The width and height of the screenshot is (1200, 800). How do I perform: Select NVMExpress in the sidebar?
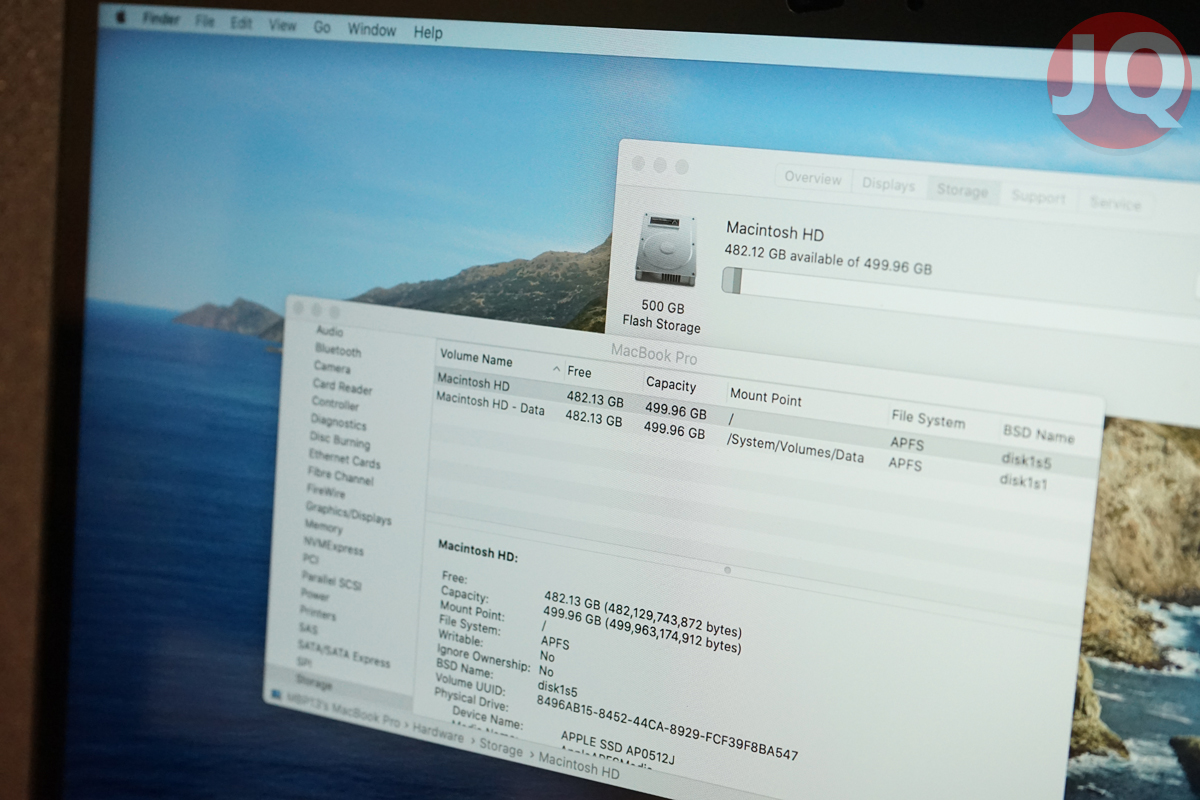[x=333, y=546]
